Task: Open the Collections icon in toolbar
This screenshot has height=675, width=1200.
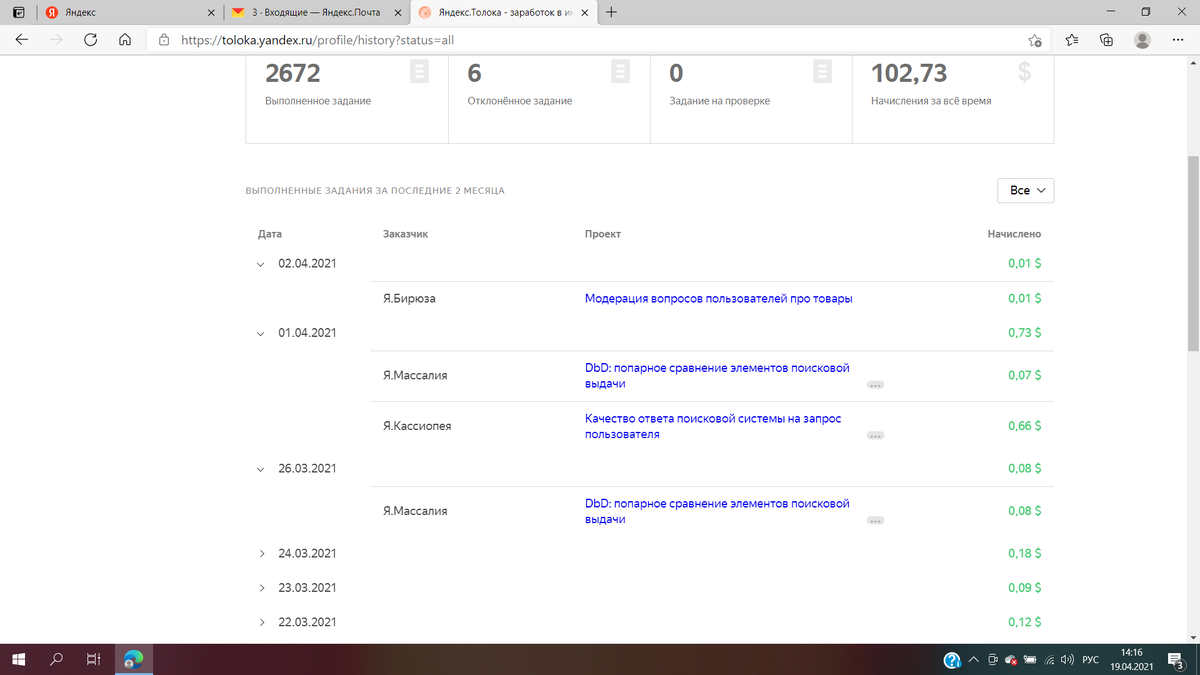Action: 1106,41
